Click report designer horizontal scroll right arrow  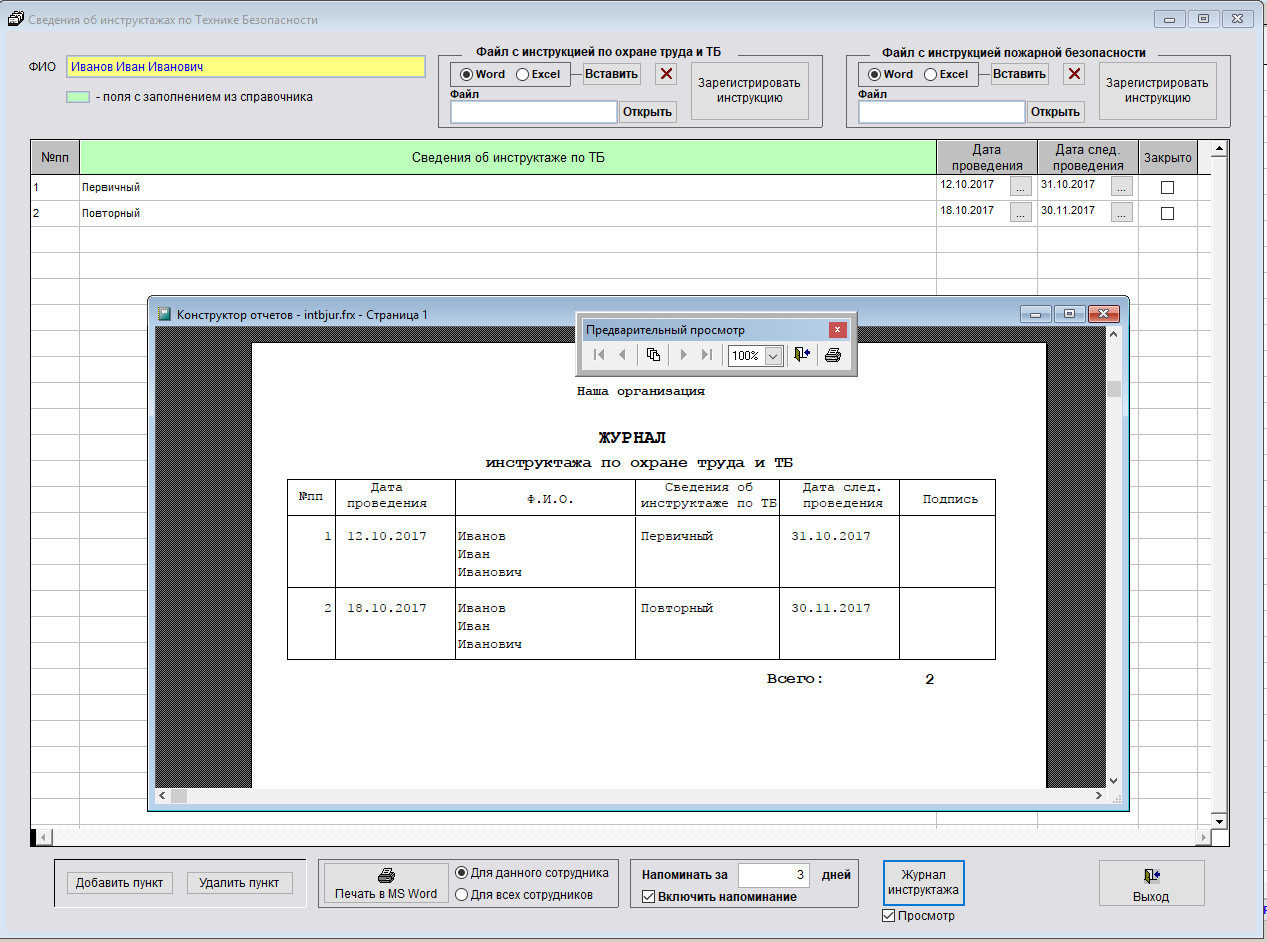point(1099,796)
